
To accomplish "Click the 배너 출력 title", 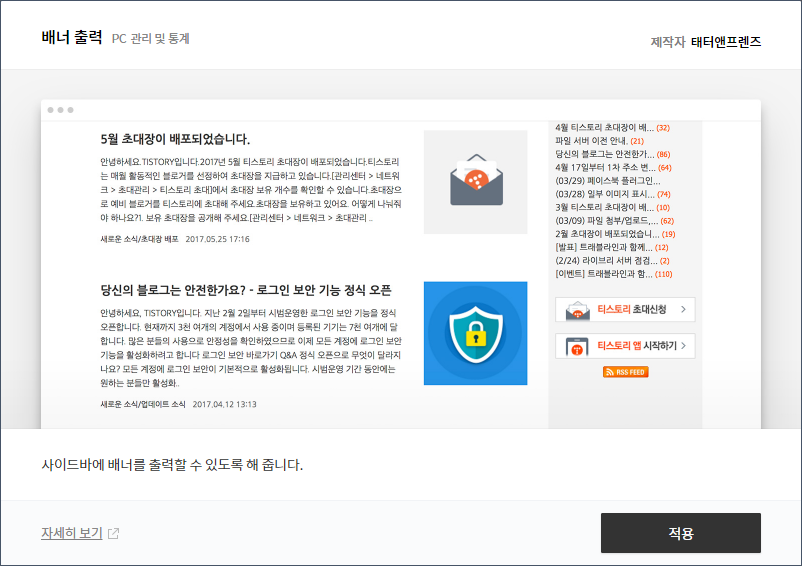I will pos(72,37).
